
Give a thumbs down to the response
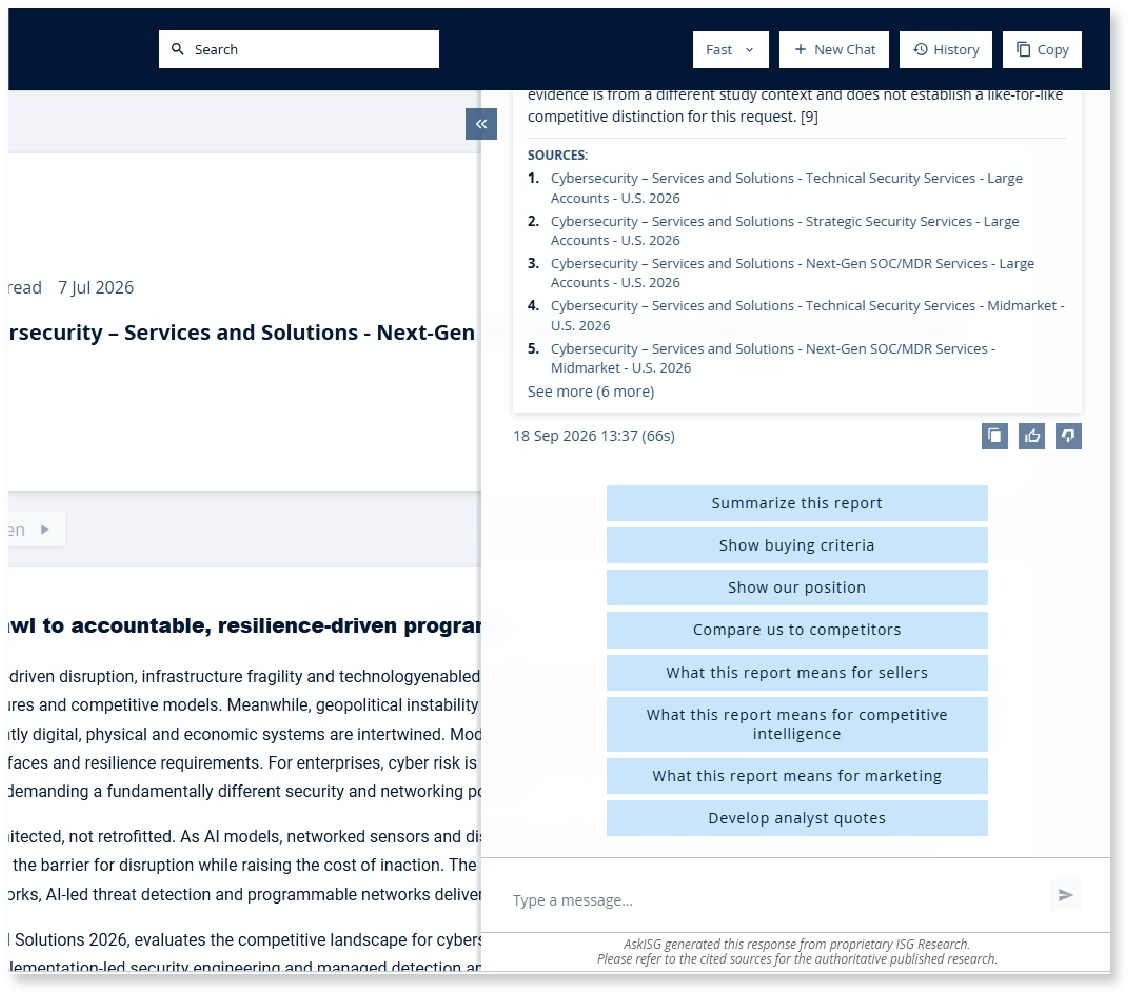[x=1069, y=436]
